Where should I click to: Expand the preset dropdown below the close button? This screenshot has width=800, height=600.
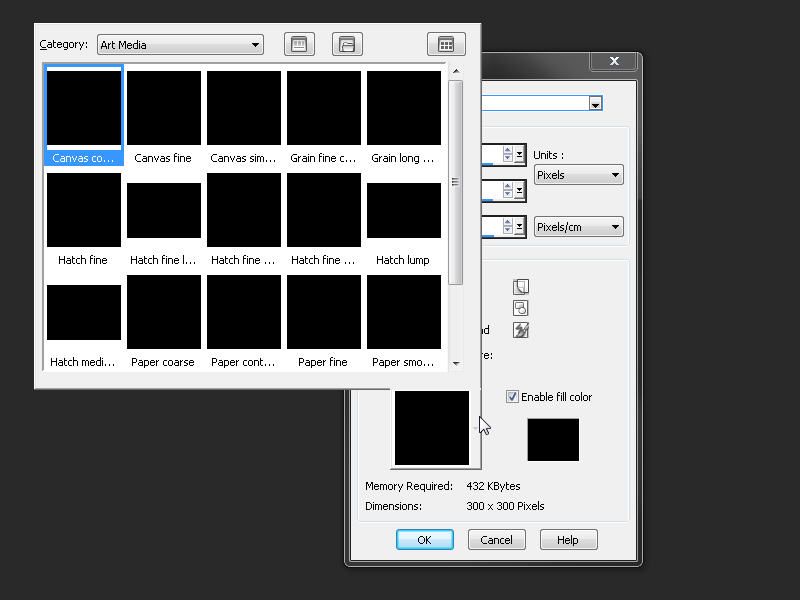click(x=595, y=104)
